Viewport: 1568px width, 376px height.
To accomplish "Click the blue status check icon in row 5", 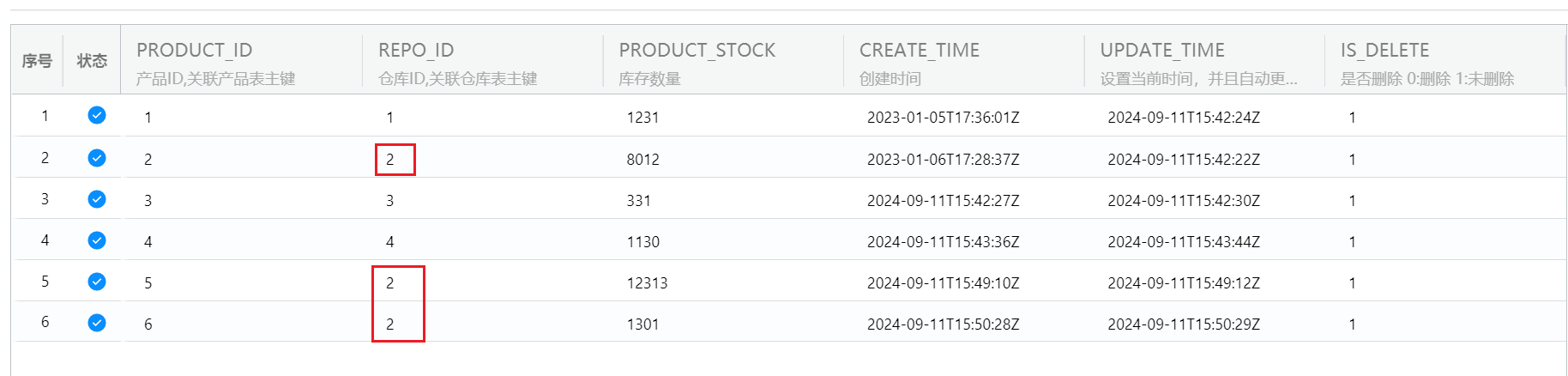I will 97,282.
